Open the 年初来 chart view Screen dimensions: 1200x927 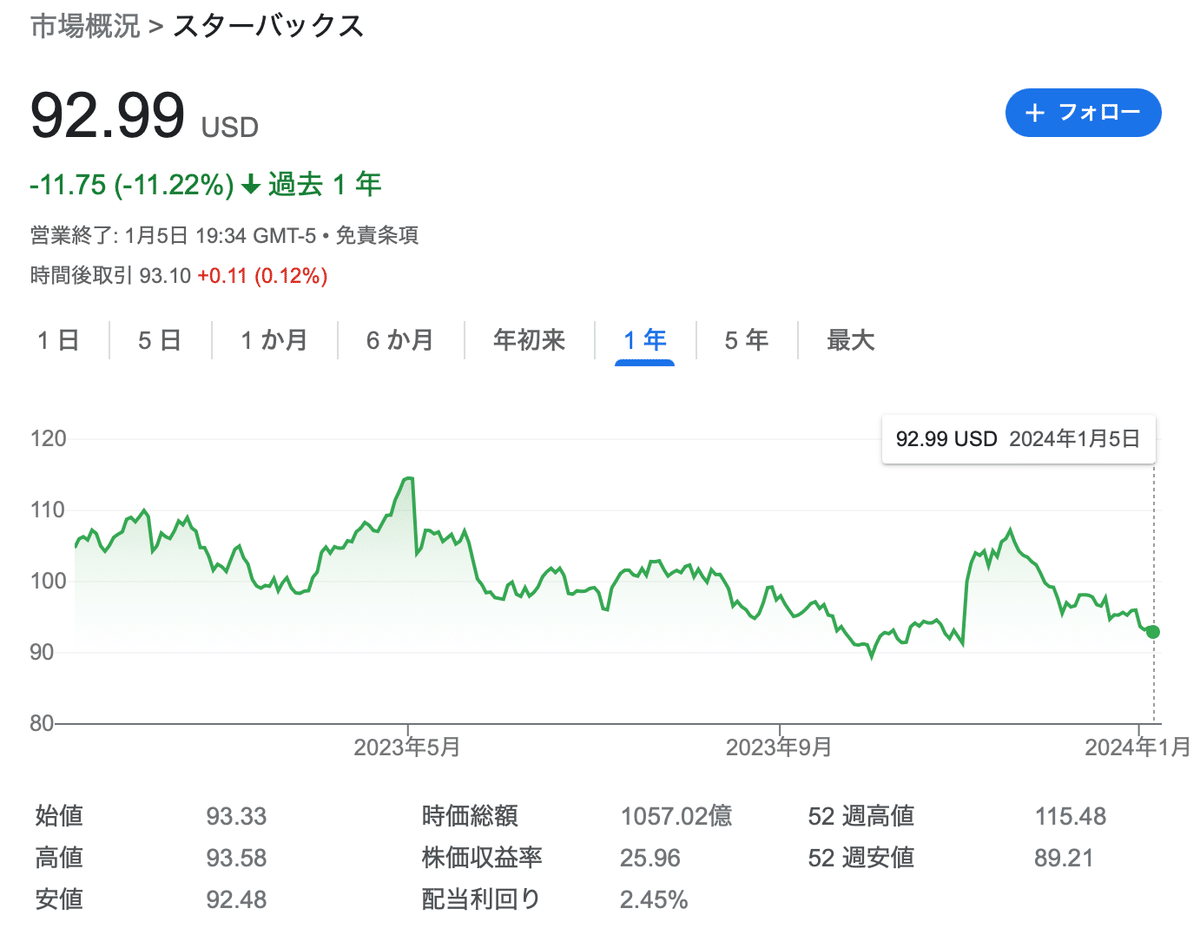coord(528,340)
